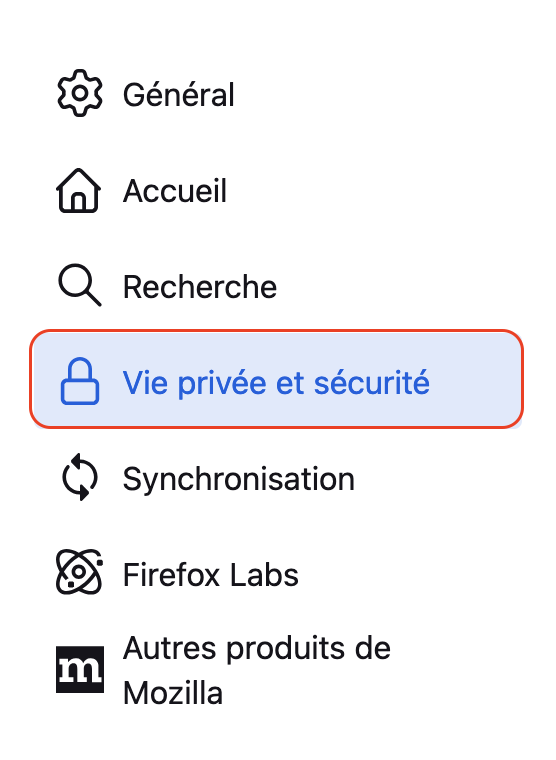
Task: Select the Vie privée et sécurité label
Action: 276,382
